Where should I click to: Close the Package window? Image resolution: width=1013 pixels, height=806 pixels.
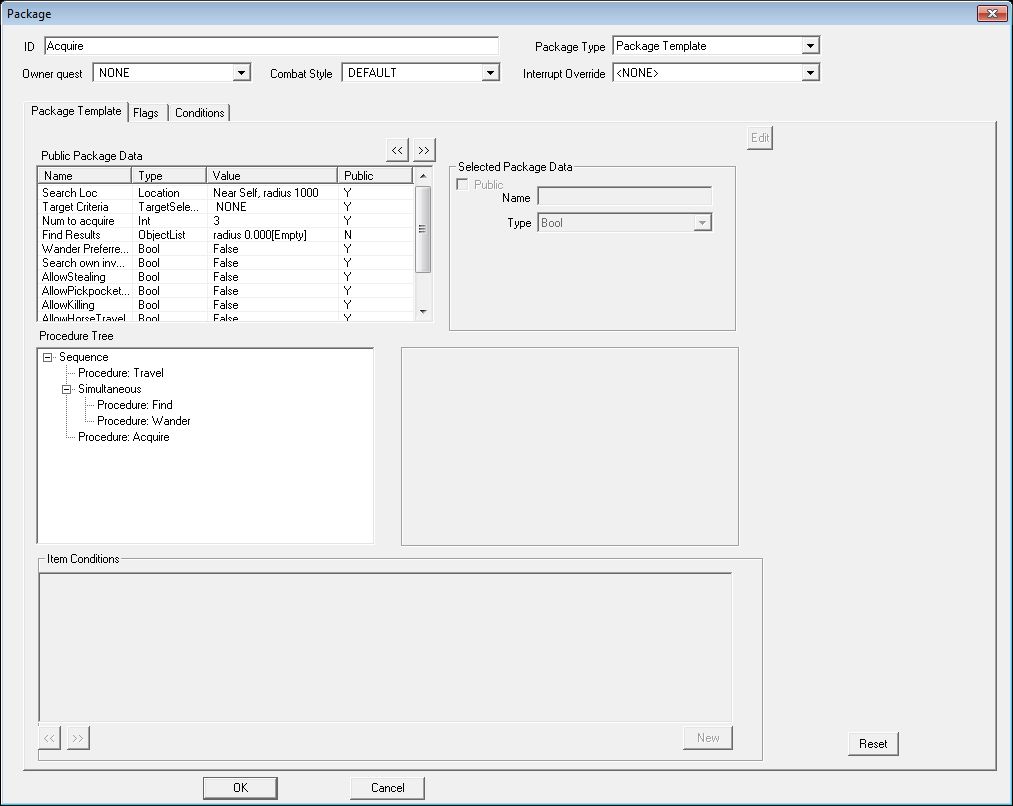point(992,13)
